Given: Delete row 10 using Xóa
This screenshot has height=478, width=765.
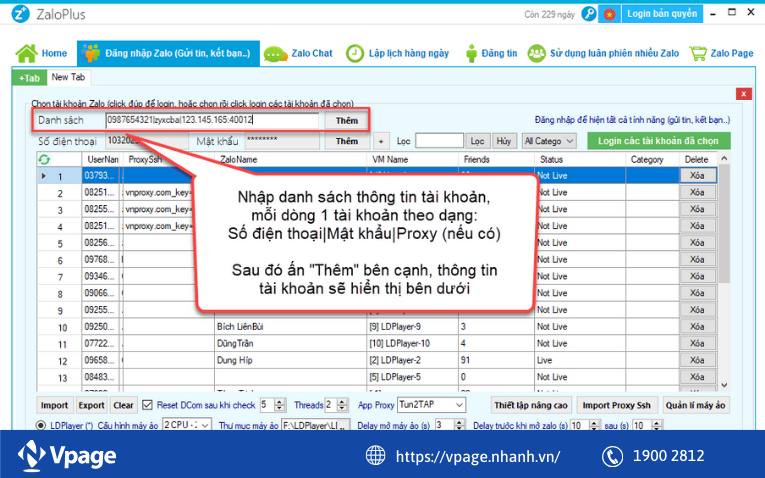Looking at the screenshot, I should 697,327.
